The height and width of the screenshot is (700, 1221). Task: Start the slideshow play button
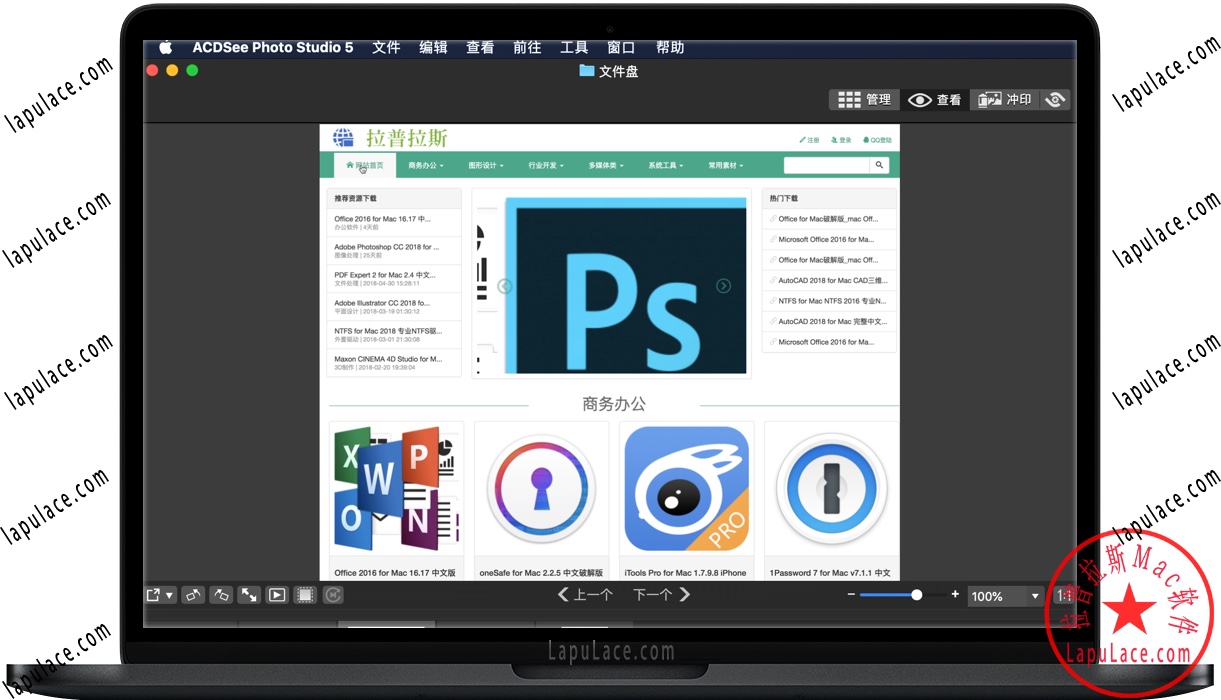click(x=277, y=595)
